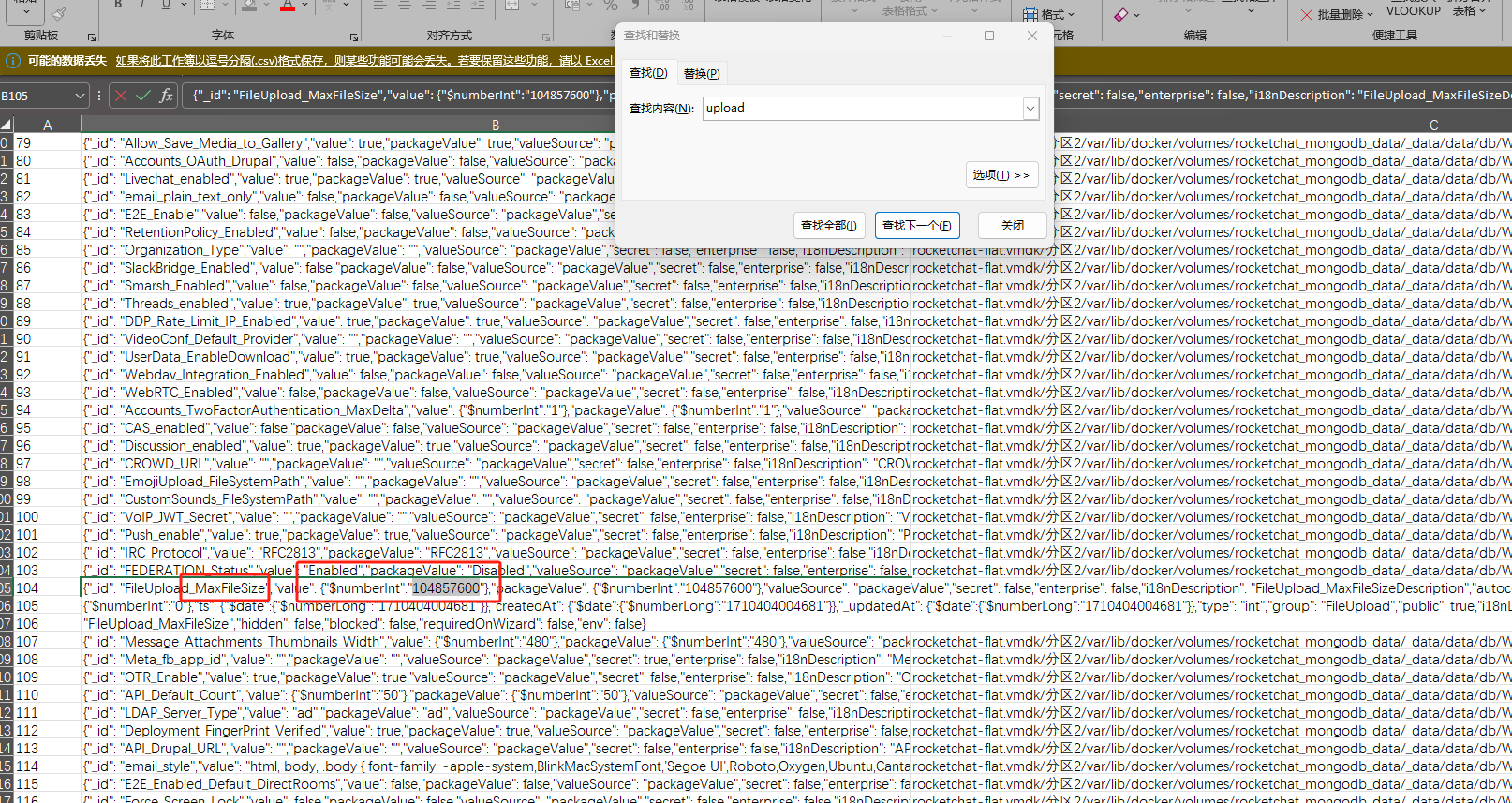This screenshot has height=803, width=1512.
Task: Click the search field containing 'upload'
Action: coord(862,109)
